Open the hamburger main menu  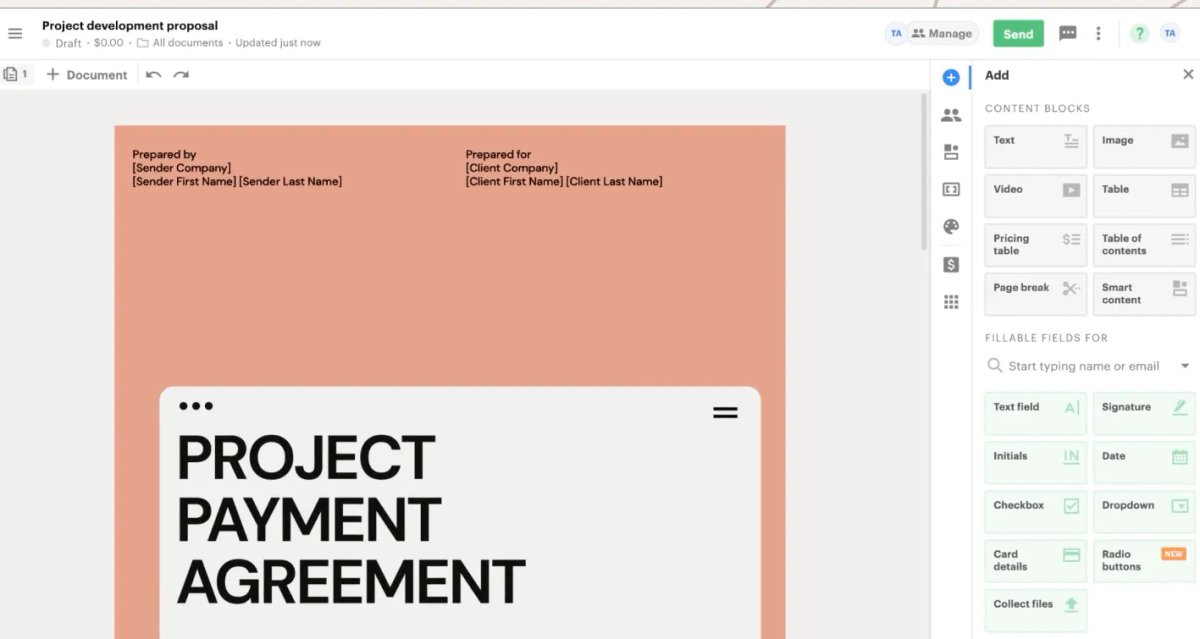click(15, 34)
